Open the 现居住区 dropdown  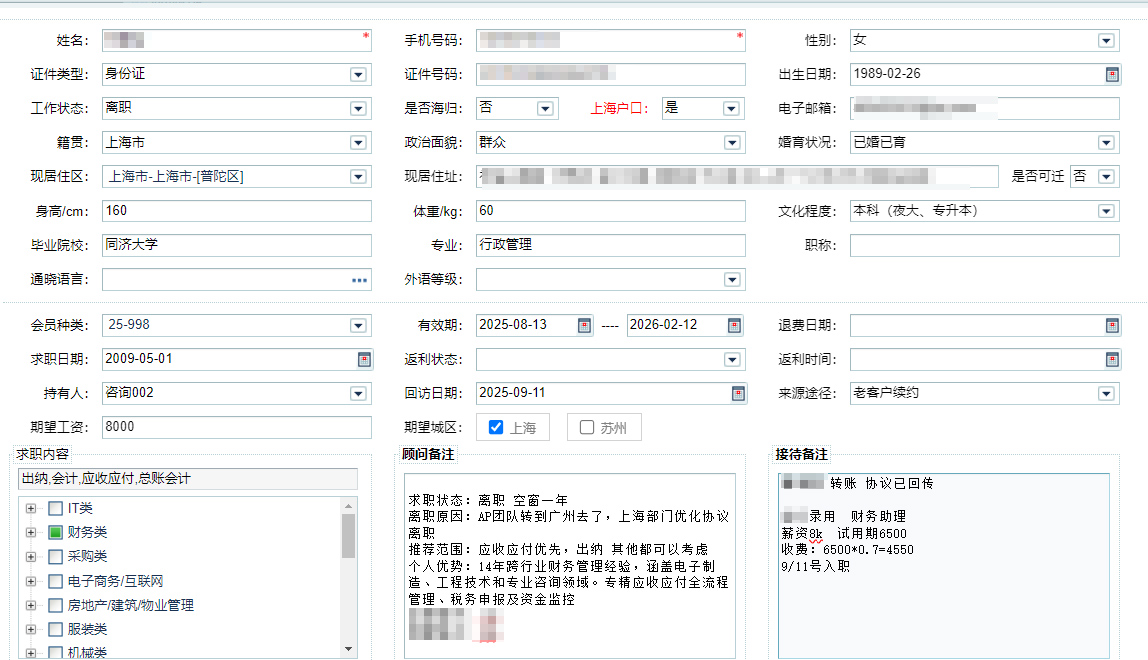coord(358,177)
